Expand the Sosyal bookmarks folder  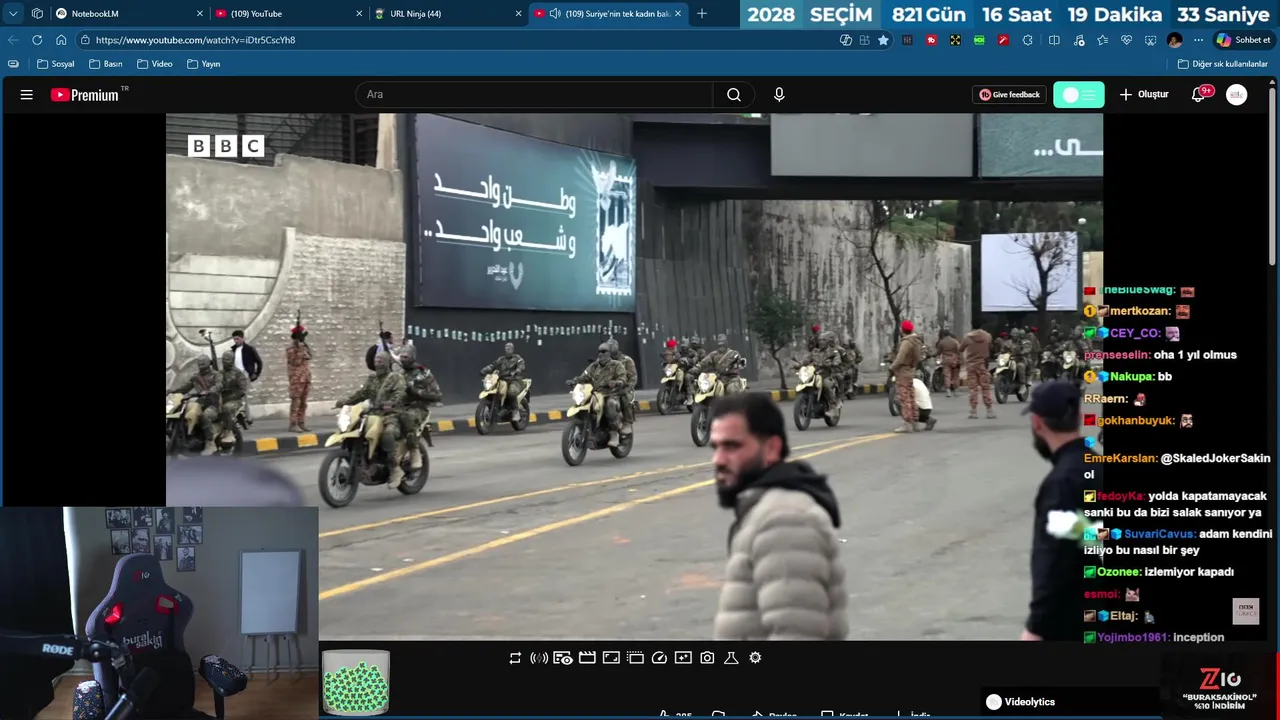(56, 64)
